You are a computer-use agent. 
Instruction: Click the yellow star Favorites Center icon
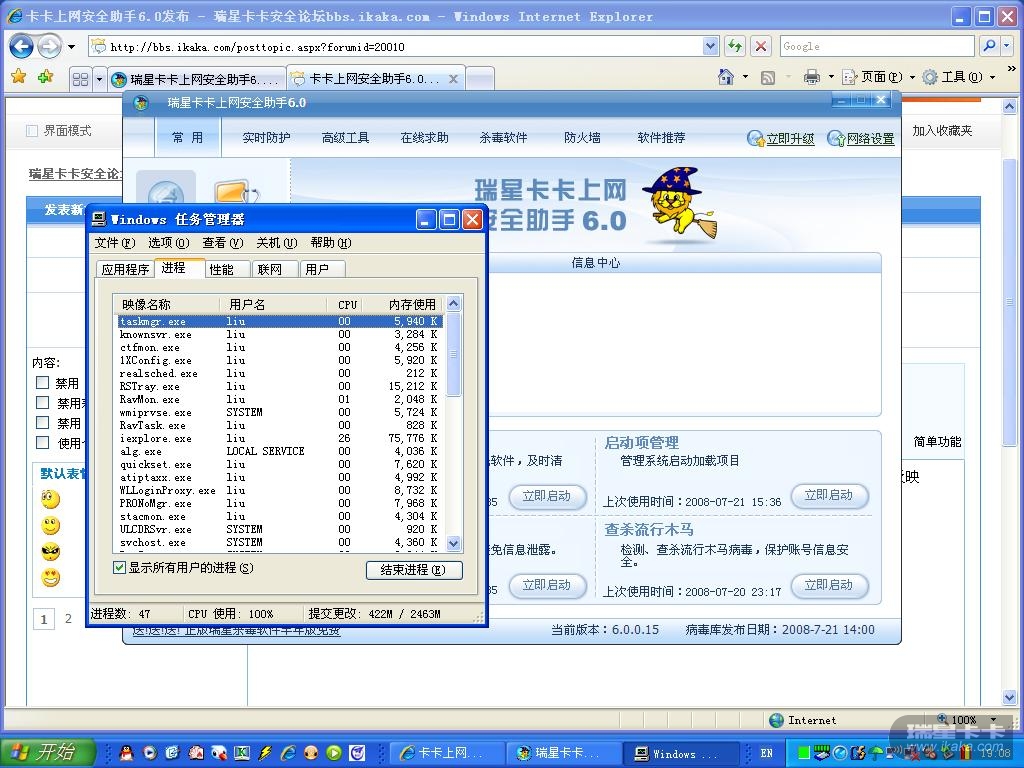click(x=18, y=77)
